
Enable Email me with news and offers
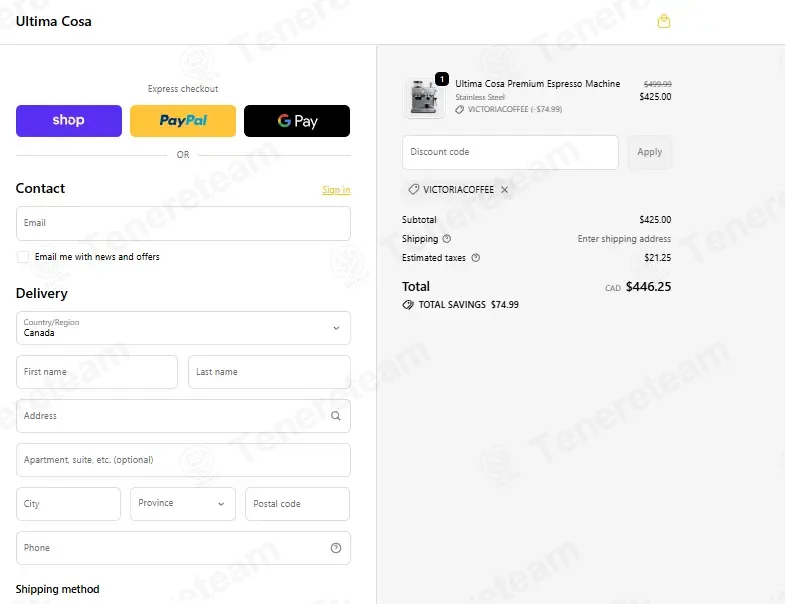[x=23, y=257]
